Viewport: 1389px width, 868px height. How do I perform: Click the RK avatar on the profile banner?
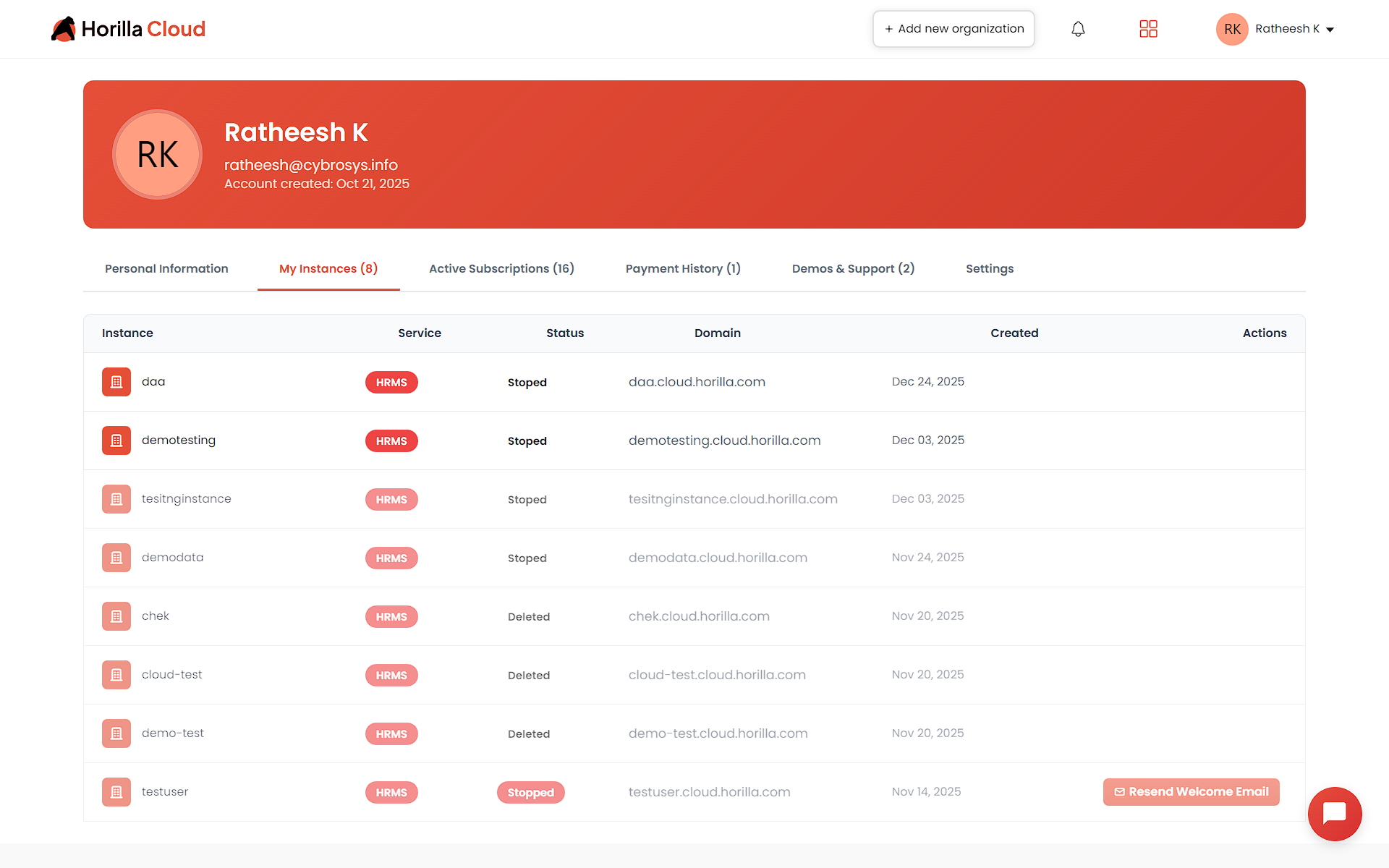pos(157,154)
